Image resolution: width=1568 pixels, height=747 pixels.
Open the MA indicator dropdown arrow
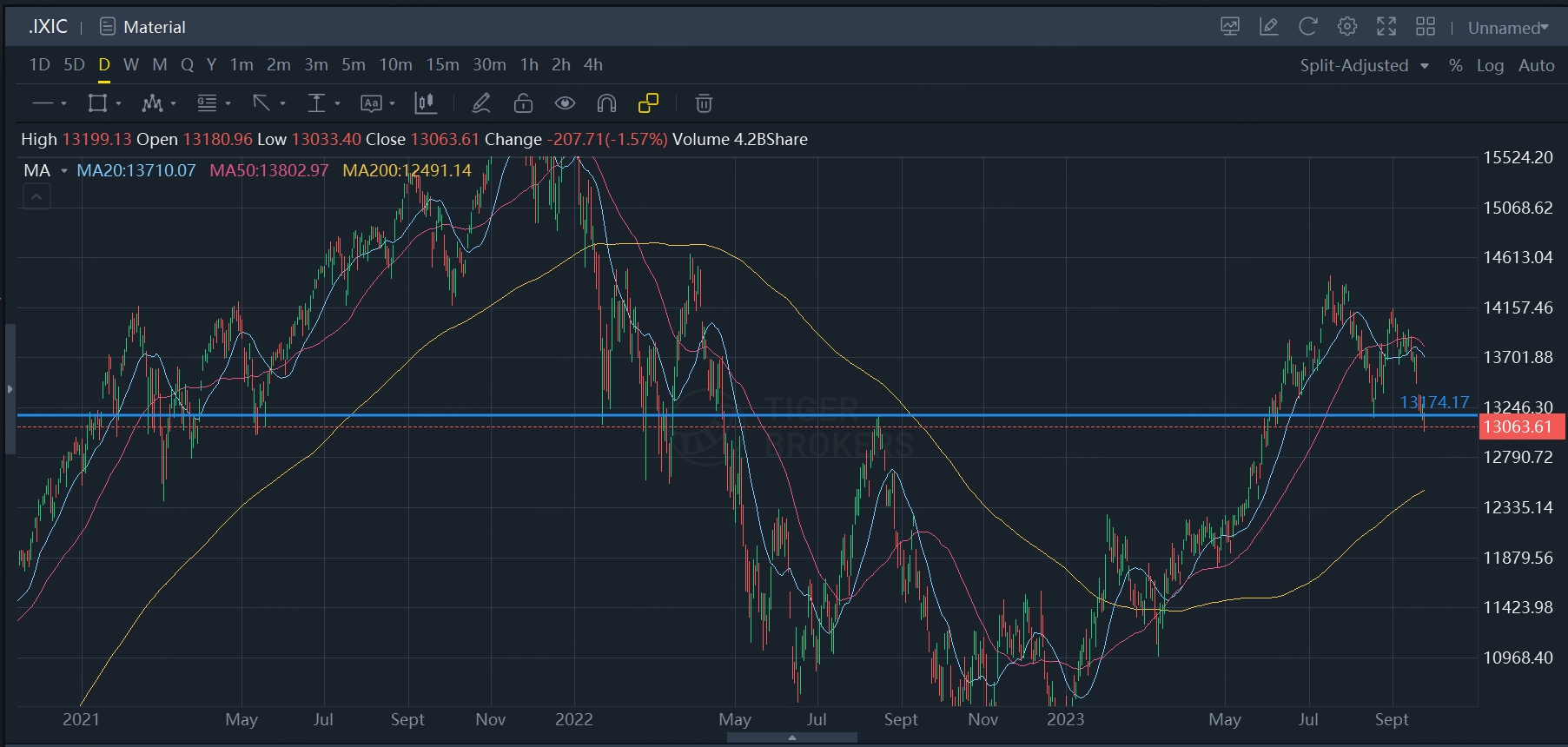tap(64, 171)
